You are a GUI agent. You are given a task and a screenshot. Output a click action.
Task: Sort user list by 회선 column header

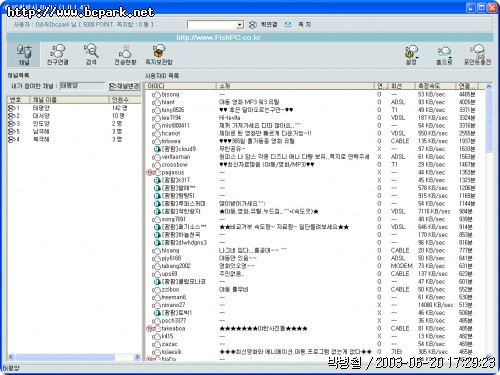401,86
